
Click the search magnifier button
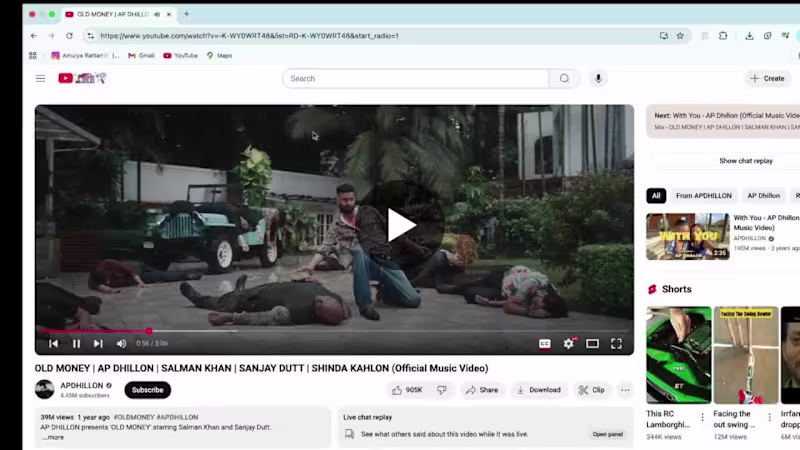click(x=564, y=79)
